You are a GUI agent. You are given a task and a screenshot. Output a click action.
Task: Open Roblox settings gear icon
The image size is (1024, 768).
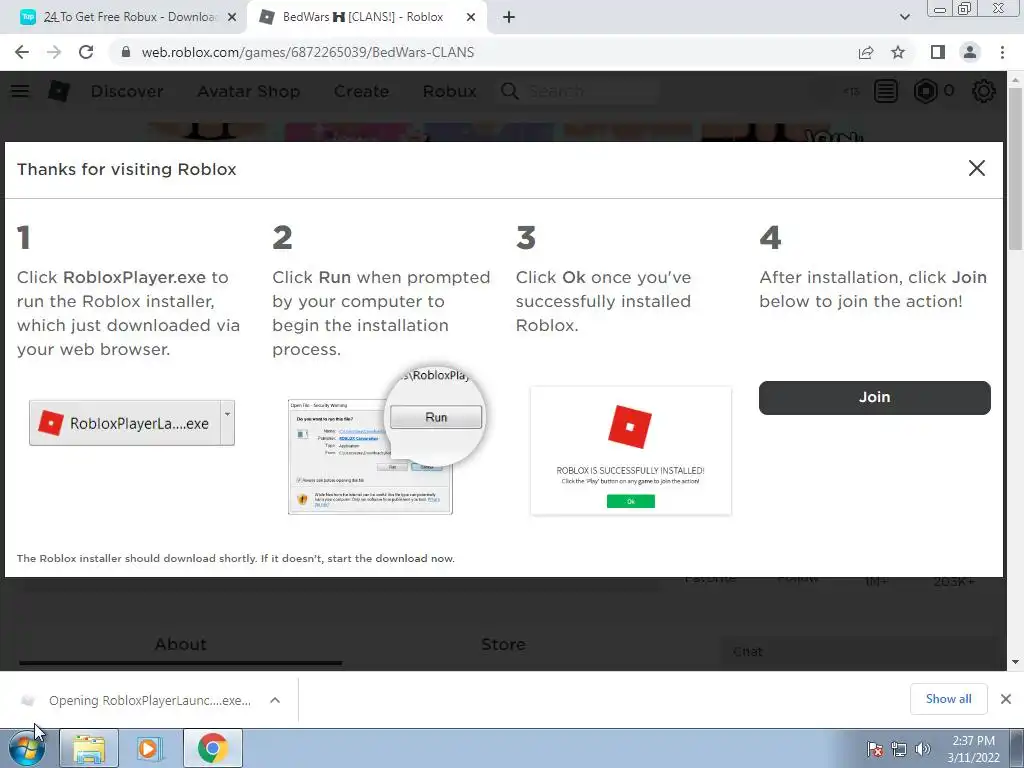984,91
